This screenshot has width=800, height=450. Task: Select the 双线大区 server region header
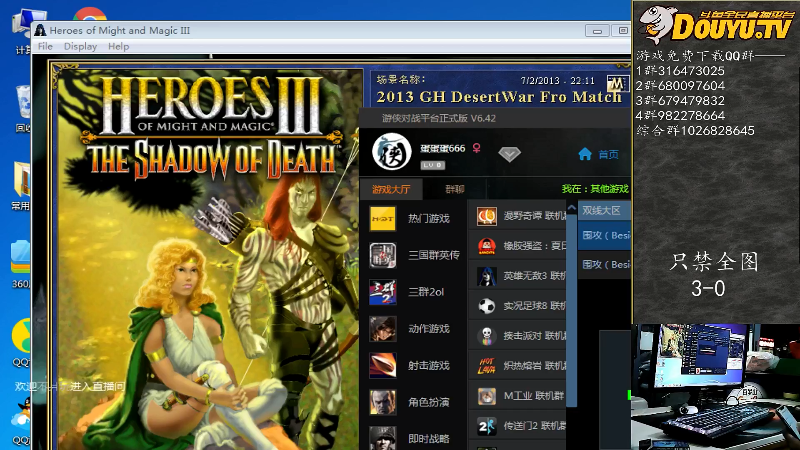604,210
